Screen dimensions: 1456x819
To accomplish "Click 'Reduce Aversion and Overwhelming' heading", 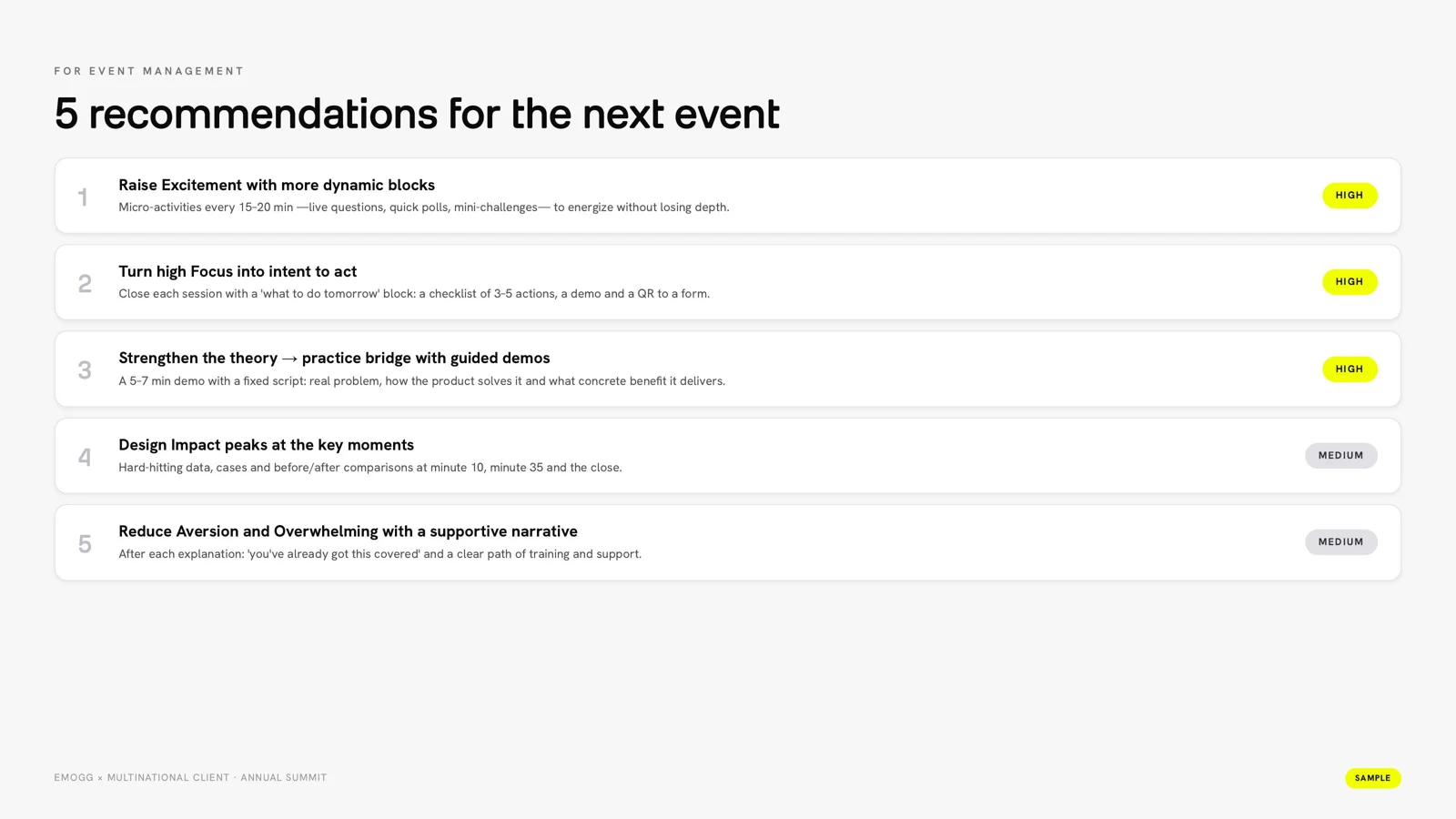I will coord(348,531).
